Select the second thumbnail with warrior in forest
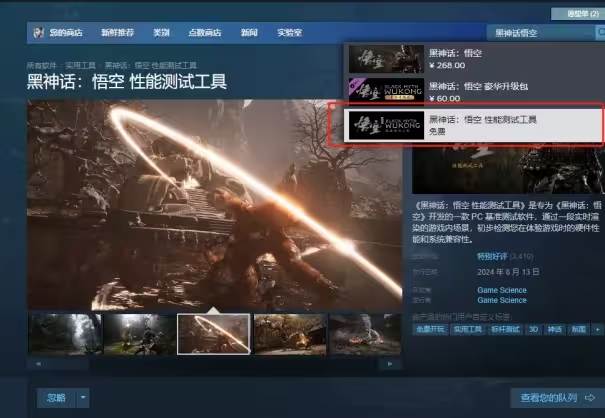Image resolution: width=605 pixels, height=418 pixels. point(140,334)
